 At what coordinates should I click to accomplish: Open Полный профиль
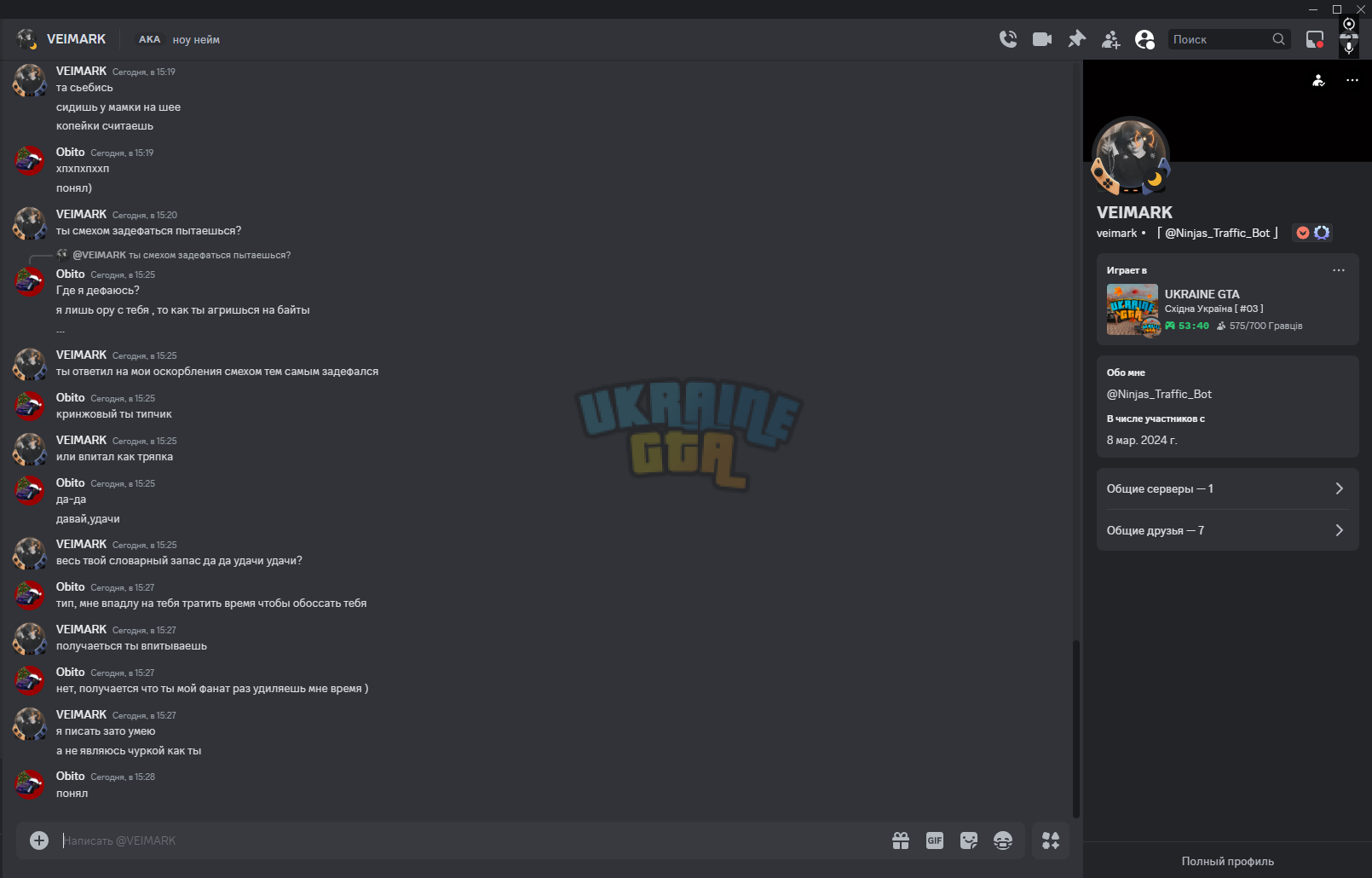pos(1227,861)
